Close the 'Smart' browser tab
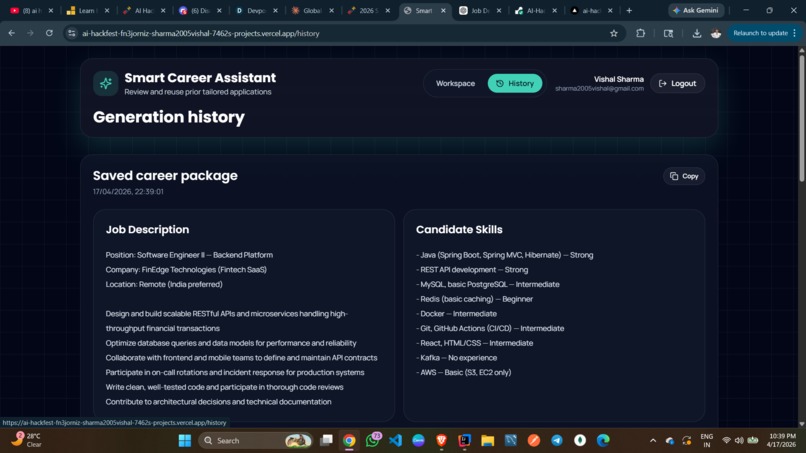Screen dimensions: 806x453 tap(443, 10)
